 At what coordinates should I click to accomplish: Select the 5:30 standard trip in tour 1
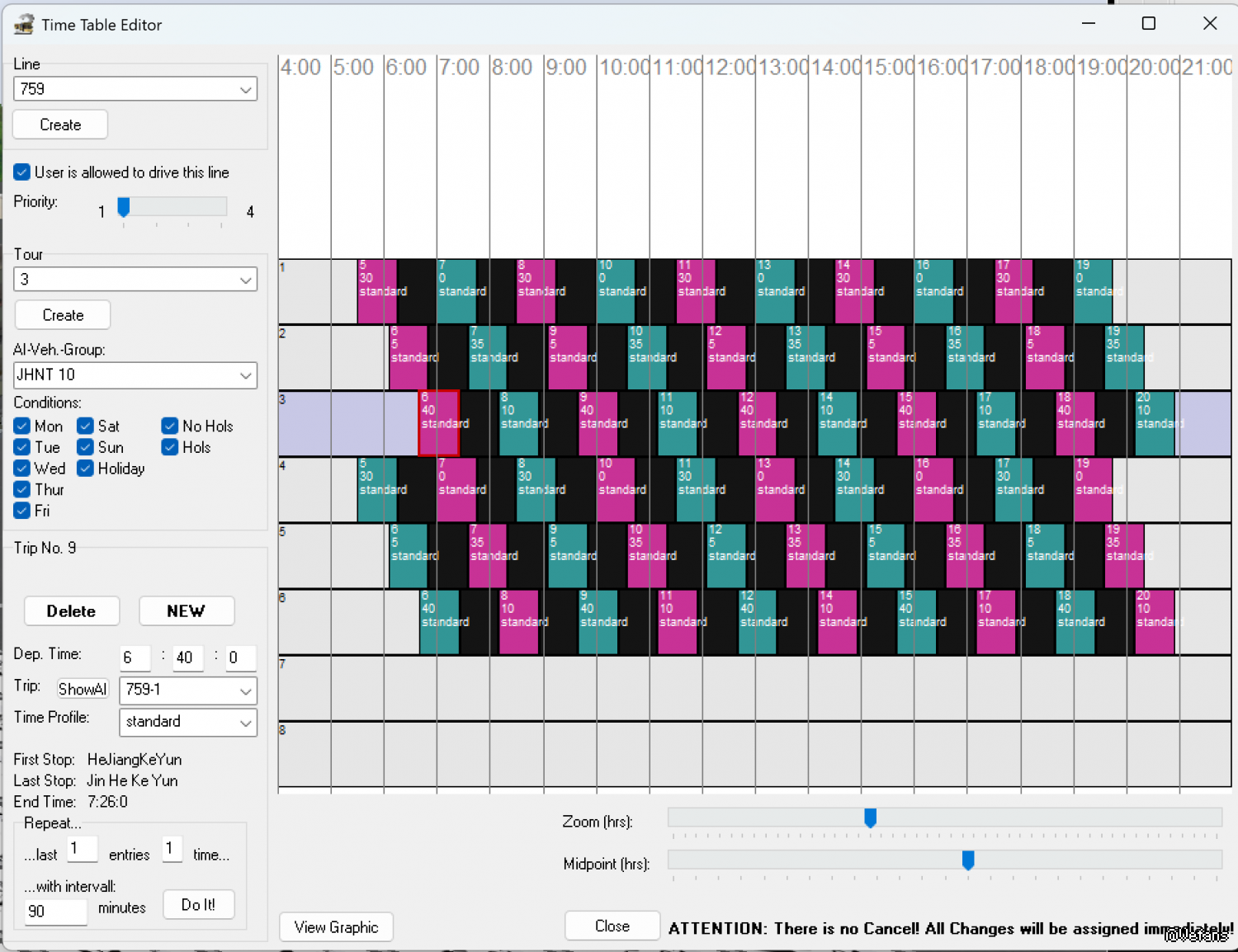coord(376,291)
